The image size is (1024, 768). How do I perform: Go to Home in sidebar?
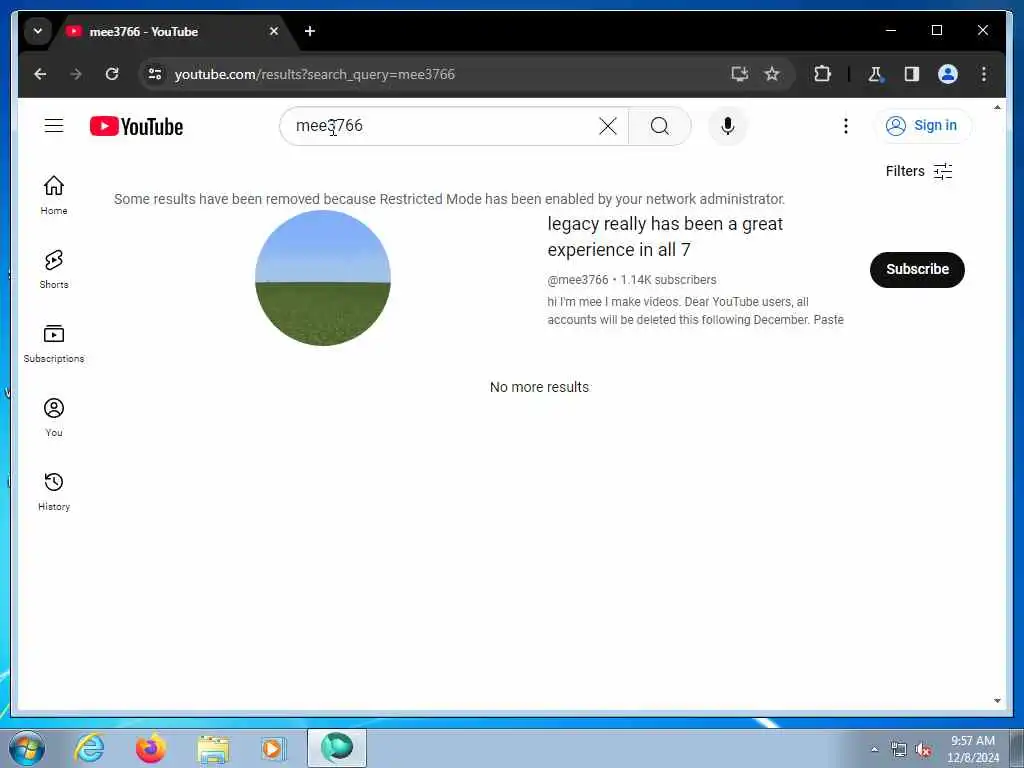(54, 195)
